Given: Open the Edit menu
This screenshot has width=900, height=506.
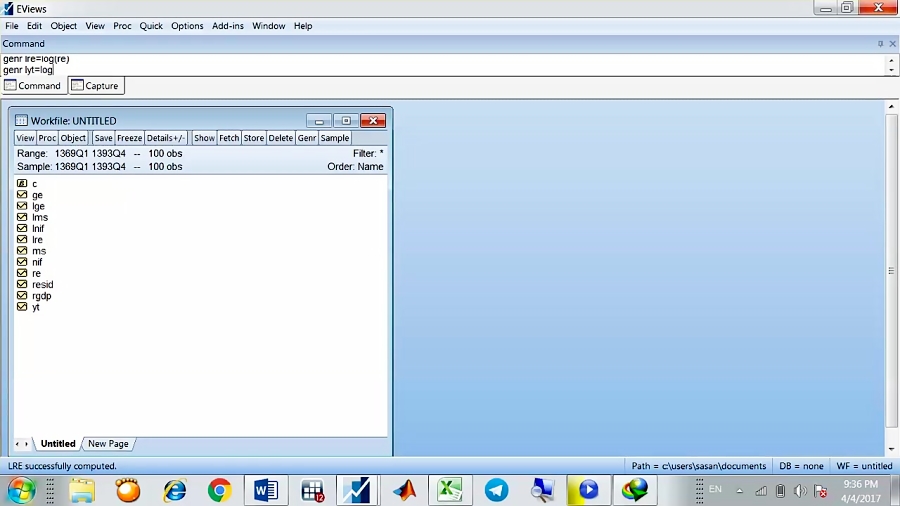Looking at the screenshot, I should click(34, 26).
